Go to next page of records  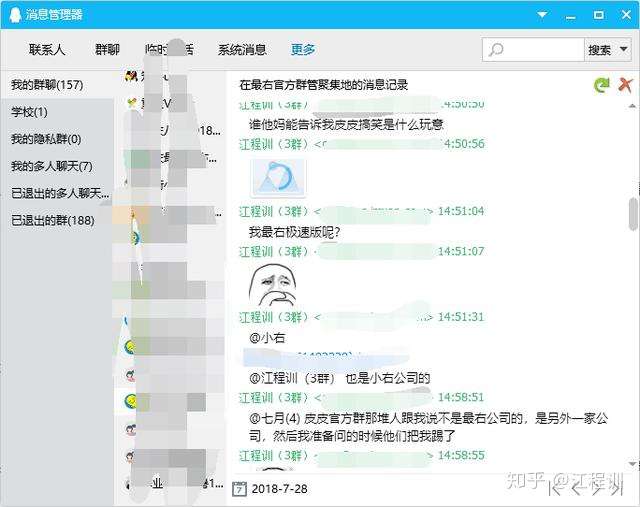(x=597, y=487)
